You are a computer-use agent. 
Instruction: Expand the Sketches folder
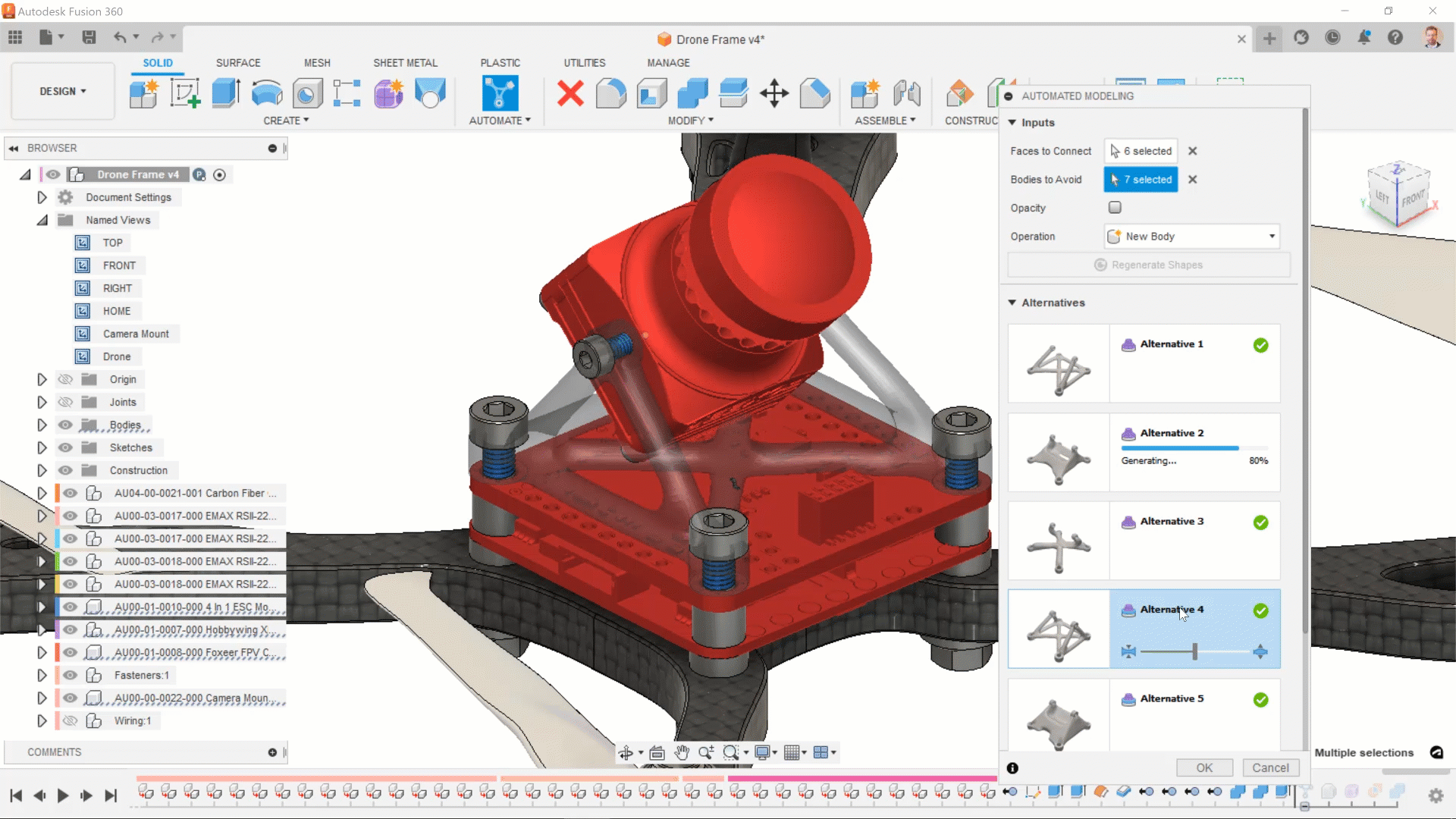tap(42, 447)
